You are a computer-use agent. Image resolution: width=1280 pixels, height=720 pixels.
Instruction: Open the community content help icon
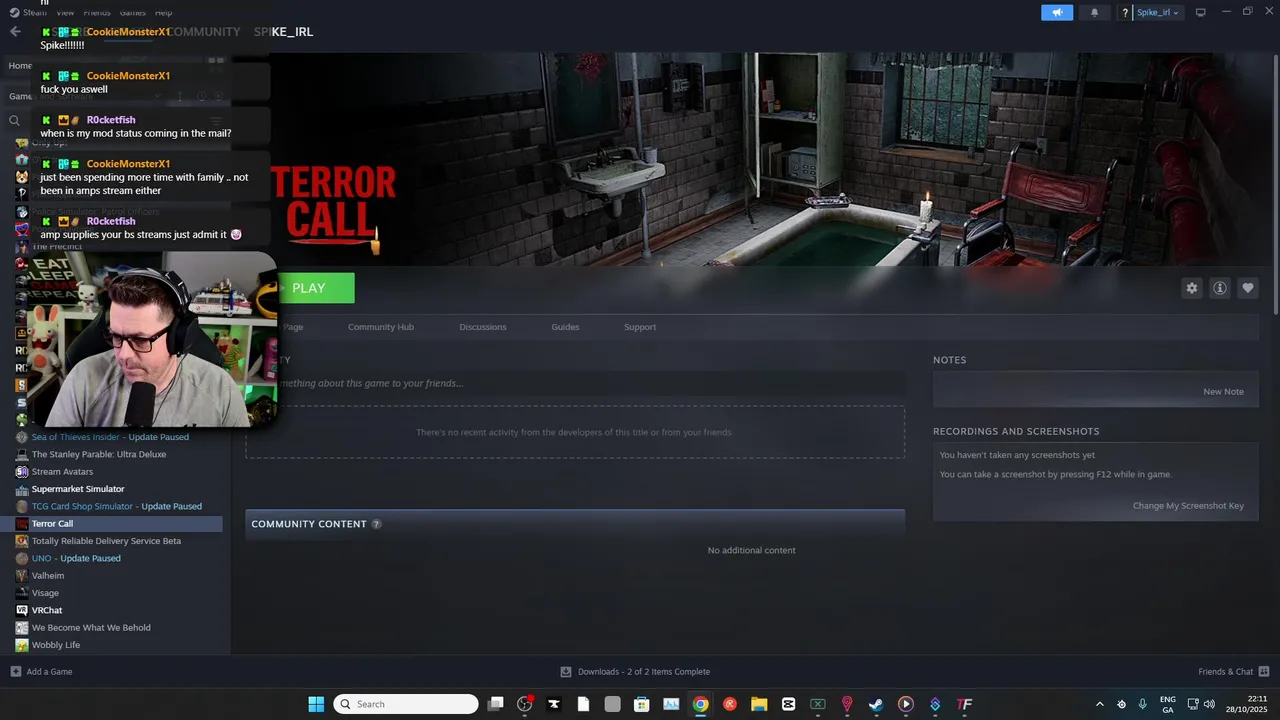[x=376, y=524]
